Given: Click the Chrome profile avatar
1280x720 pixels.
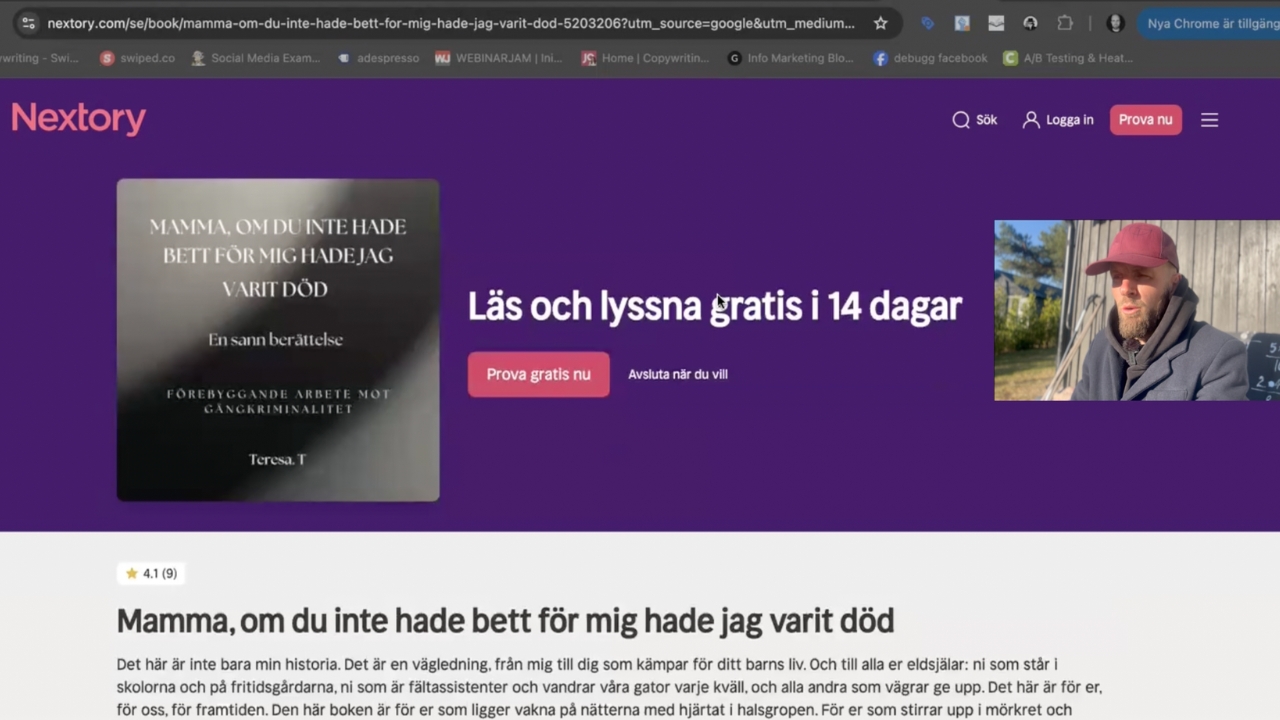Looking at the screenshot, I should (x=1116, y=23).
